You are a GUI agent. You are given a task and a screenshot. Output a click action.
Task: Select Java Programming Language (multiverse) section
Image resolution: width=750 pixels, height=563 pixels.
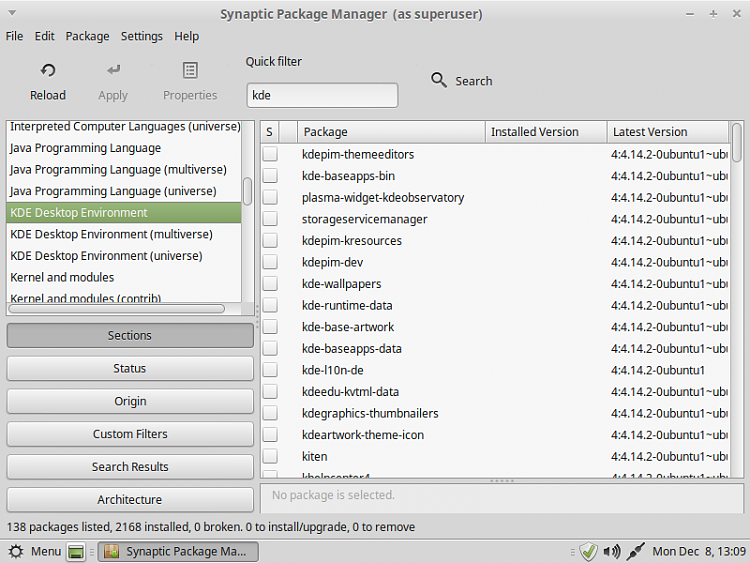124,169
